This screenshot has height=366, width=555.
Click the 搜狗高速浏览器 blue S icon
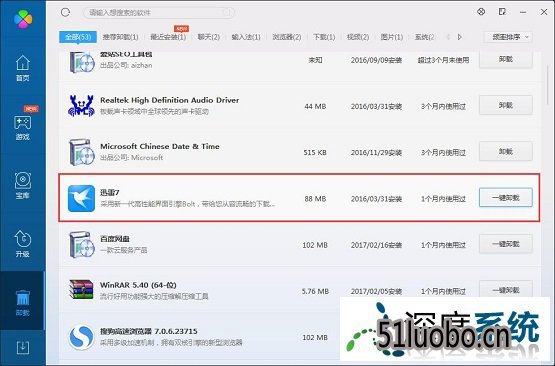tap(81, 337)
